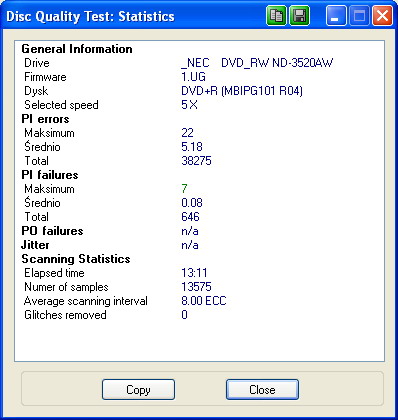Click the number of samples value 13575
Viewport: 398px width, 420px height.
(196, 287)
